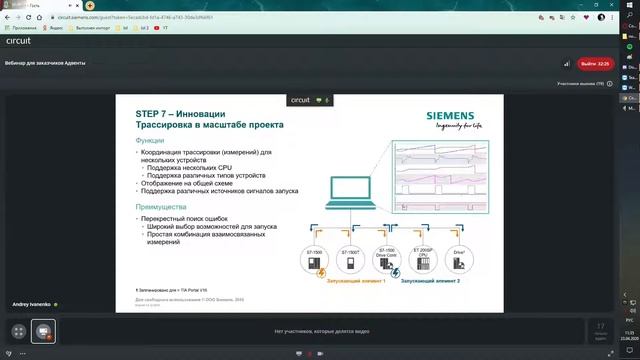This screenshot has width=640, height=360.
Task: Toggle screen sharing in the bottom bar
Action: (299, 353)
